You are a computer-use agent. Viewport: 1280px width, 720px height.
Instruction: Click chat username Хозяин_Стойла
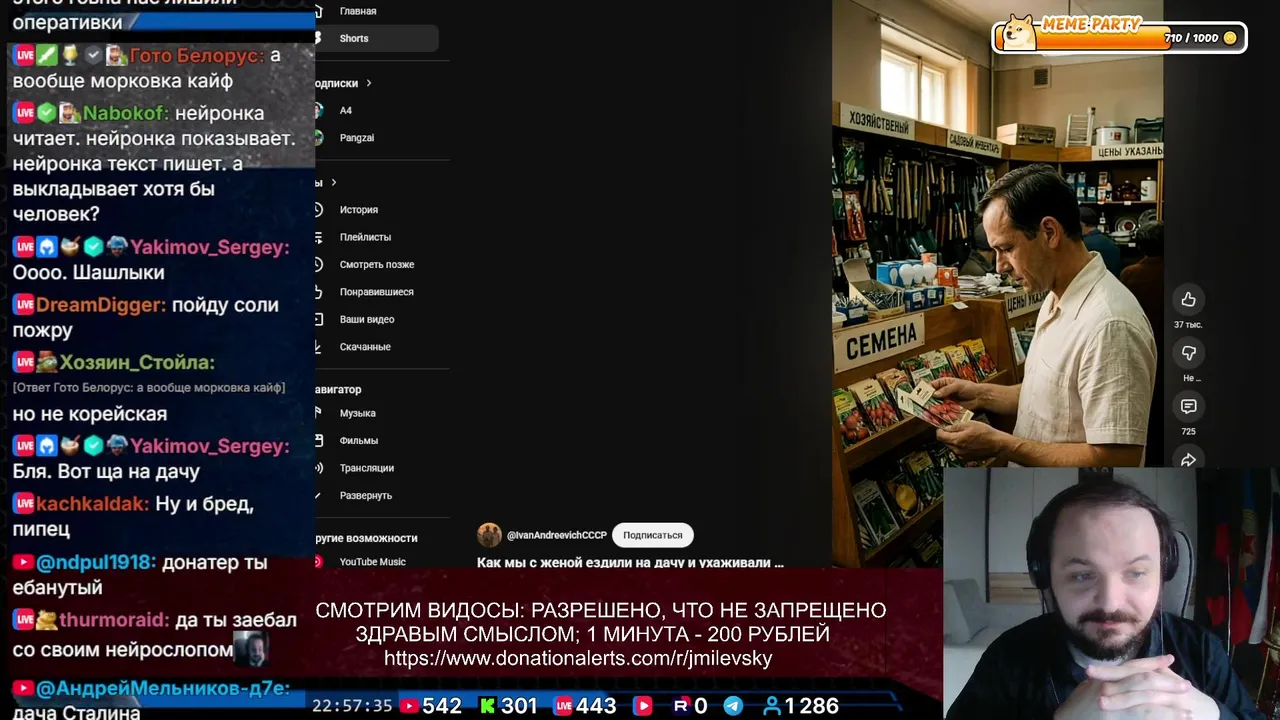pos(137,362)
